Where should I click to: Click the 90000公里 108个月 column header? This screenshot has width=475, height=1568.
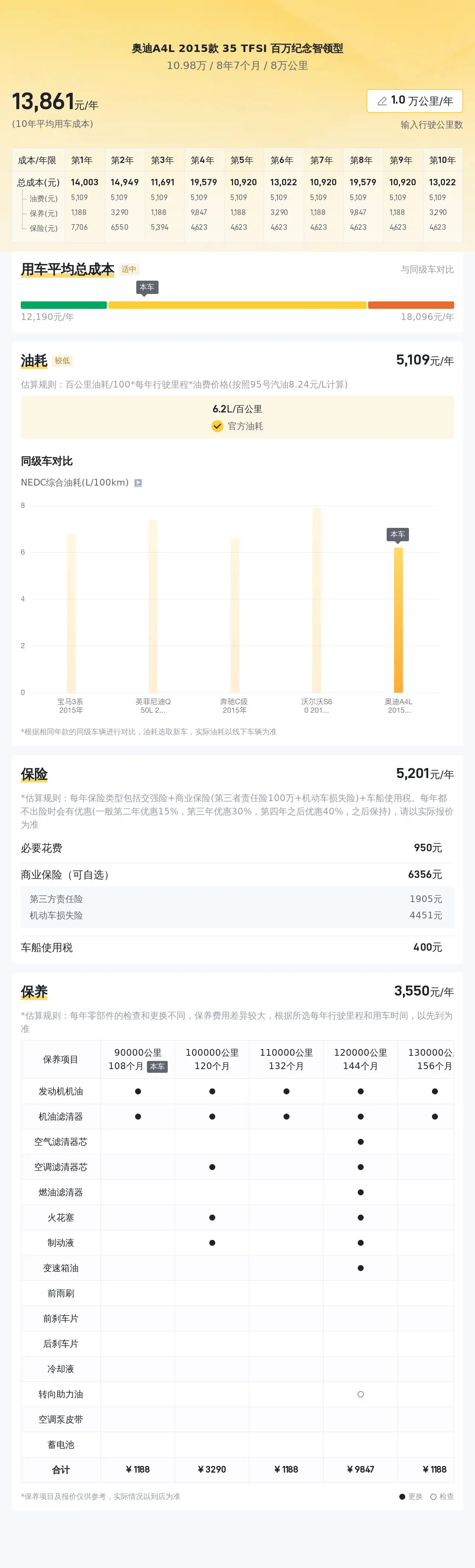point(138,1059)
